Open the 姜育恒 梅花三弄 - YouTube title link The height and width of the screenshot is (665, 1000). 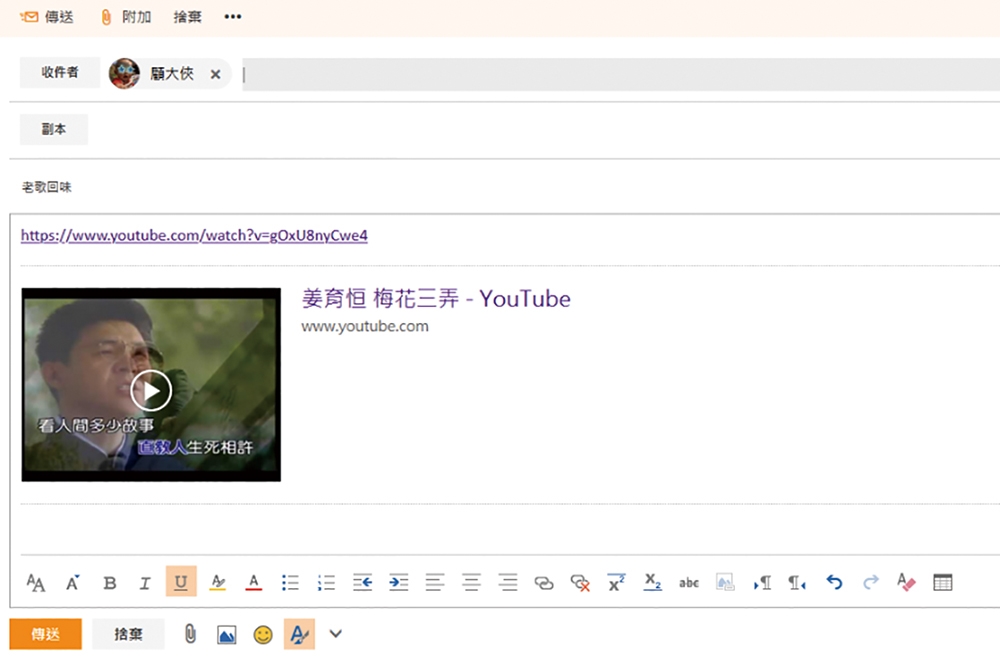point(436,298)
